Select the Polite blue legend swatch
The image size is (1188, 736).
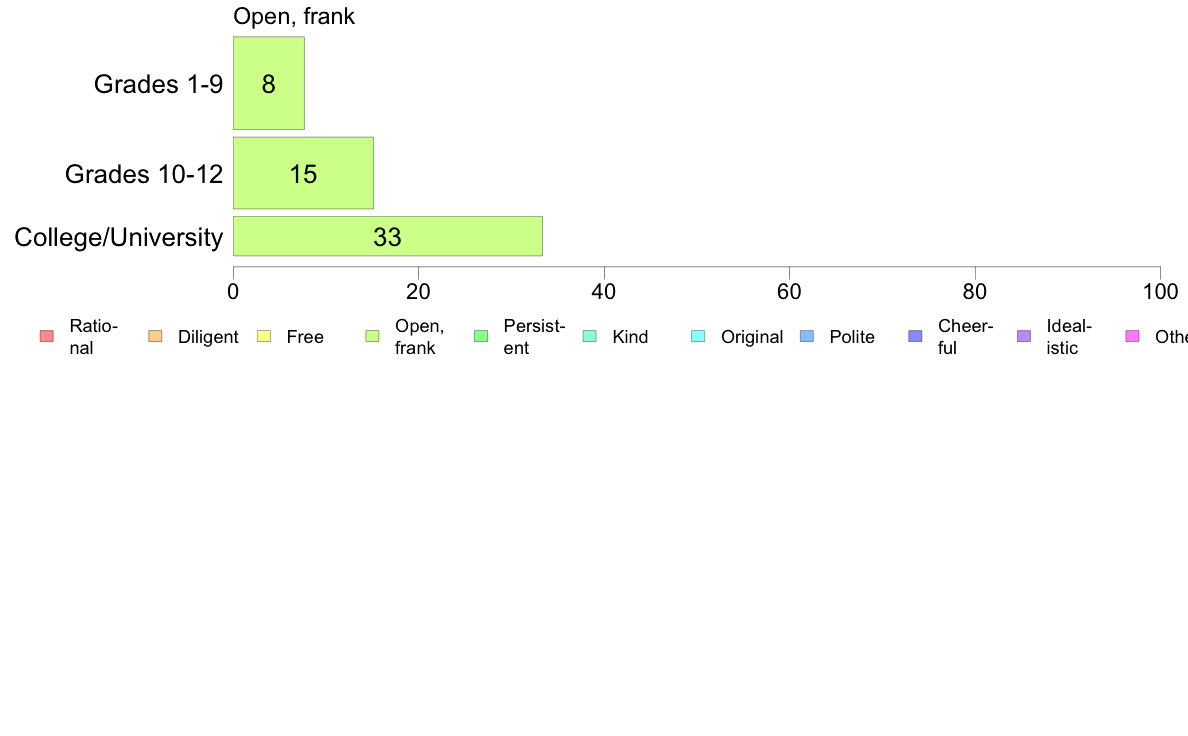(807, 337)
